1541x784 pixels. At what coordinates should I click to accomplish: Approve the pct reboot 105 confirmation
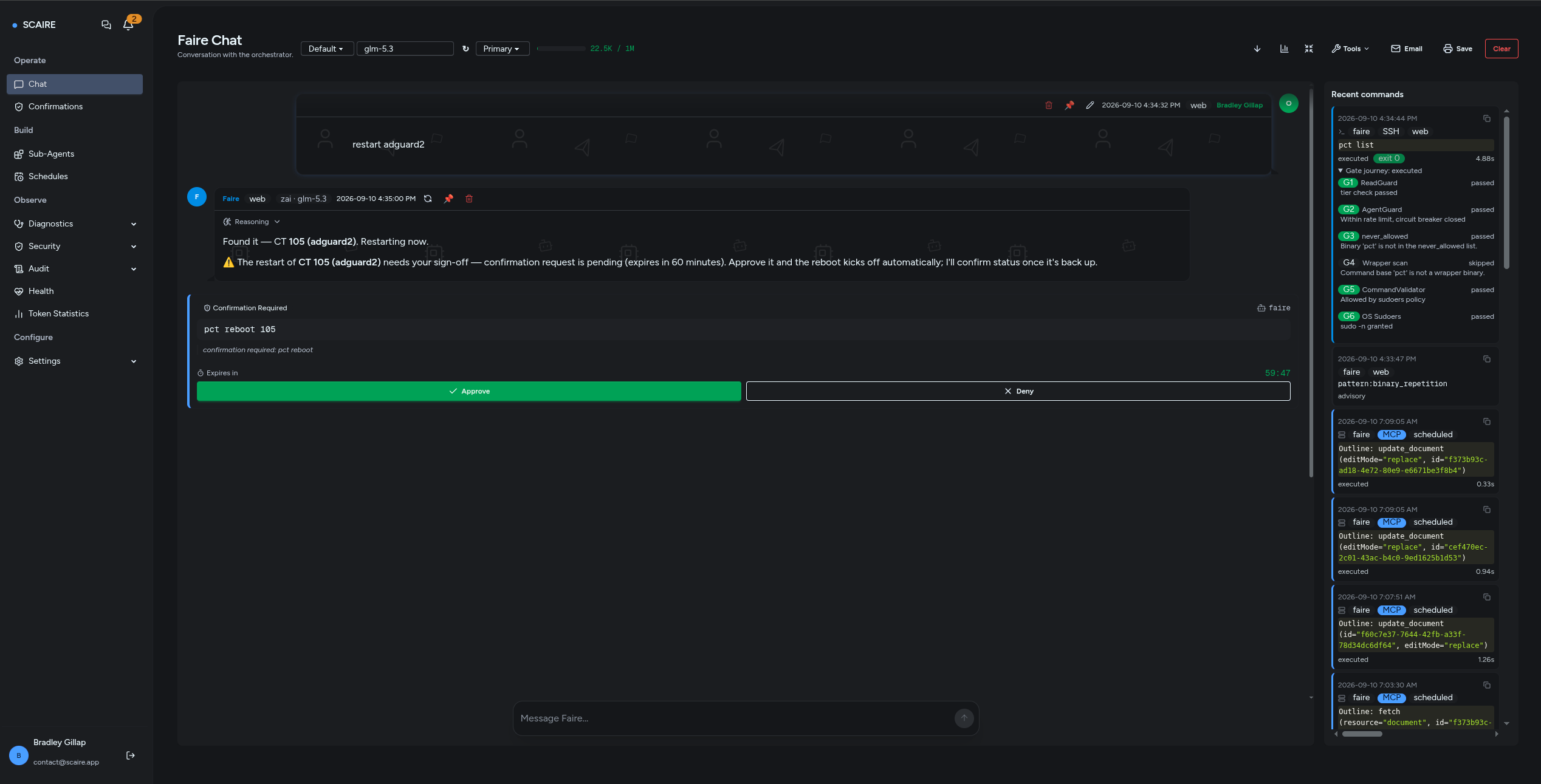pos(468,391)
